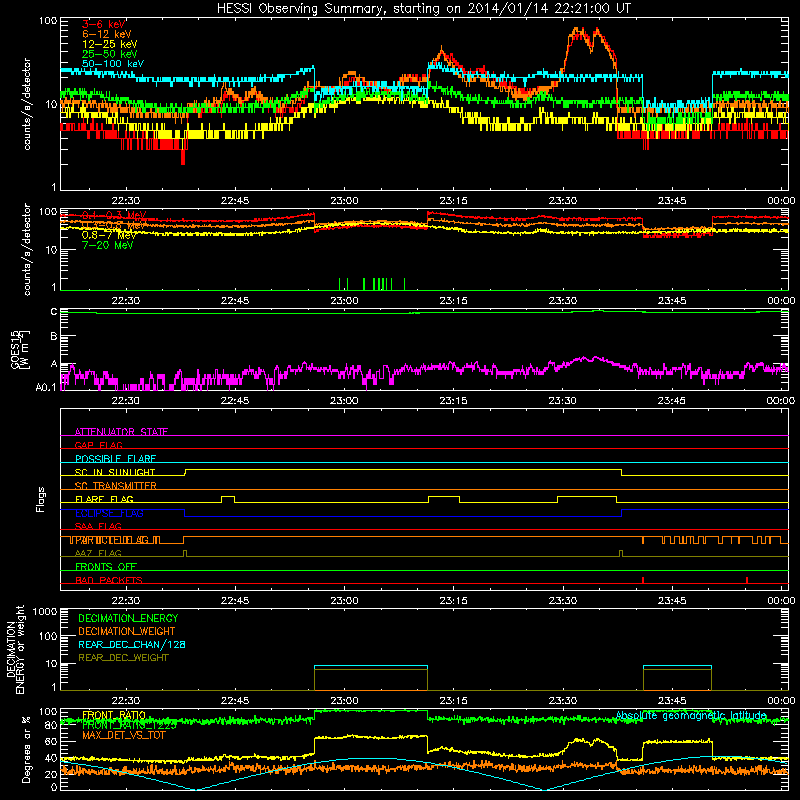This screenshot has height=800, width=800.
Task: Click the FRONT_RATIO legend label
Action: pyautogui.click(x=114, y=715)
